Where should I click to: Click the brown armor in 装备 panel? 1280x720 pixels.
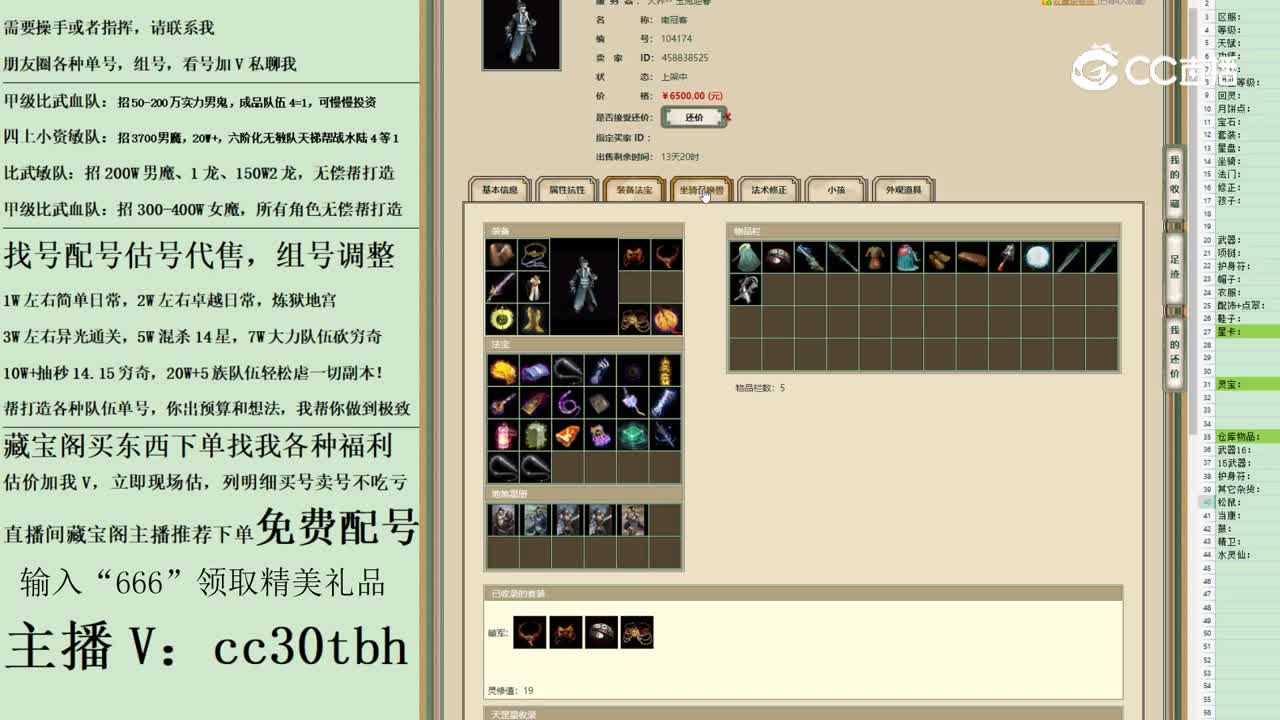[x=501, y=255]
